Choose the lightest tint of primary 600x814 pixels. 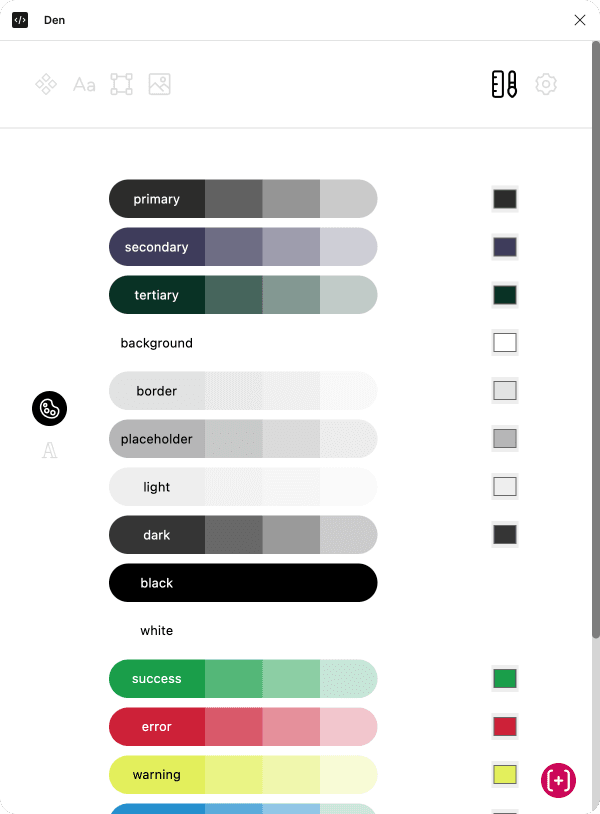(348, 199)
